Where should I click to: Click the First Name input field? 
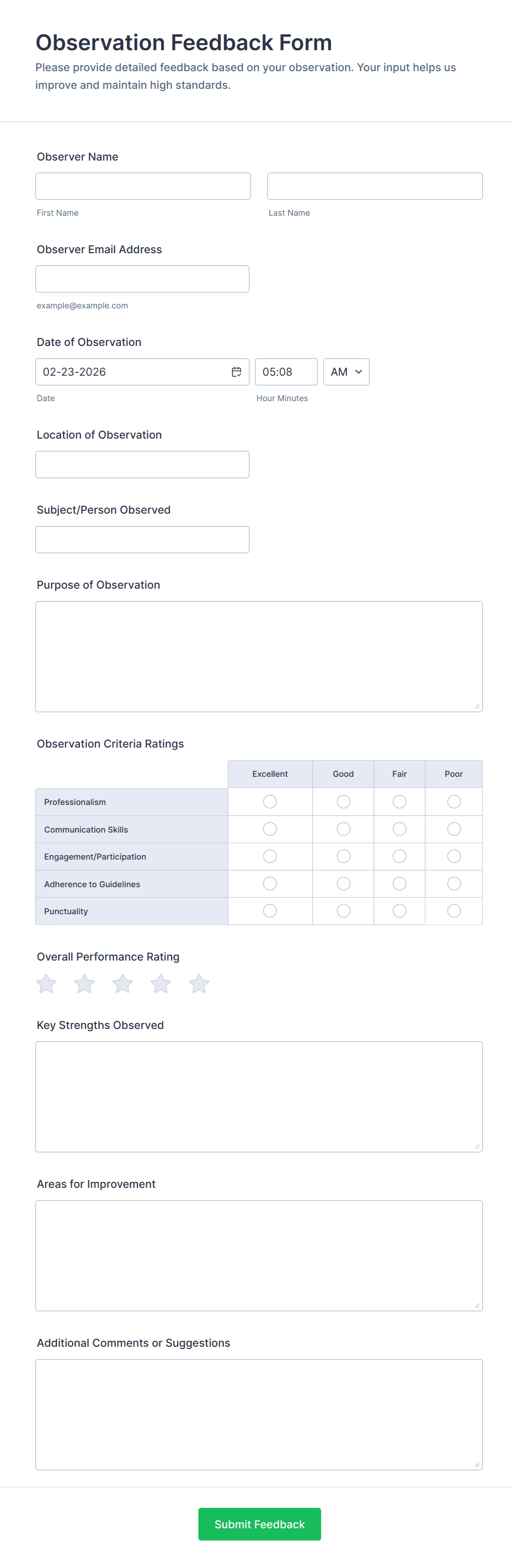(x=143, y=186)
